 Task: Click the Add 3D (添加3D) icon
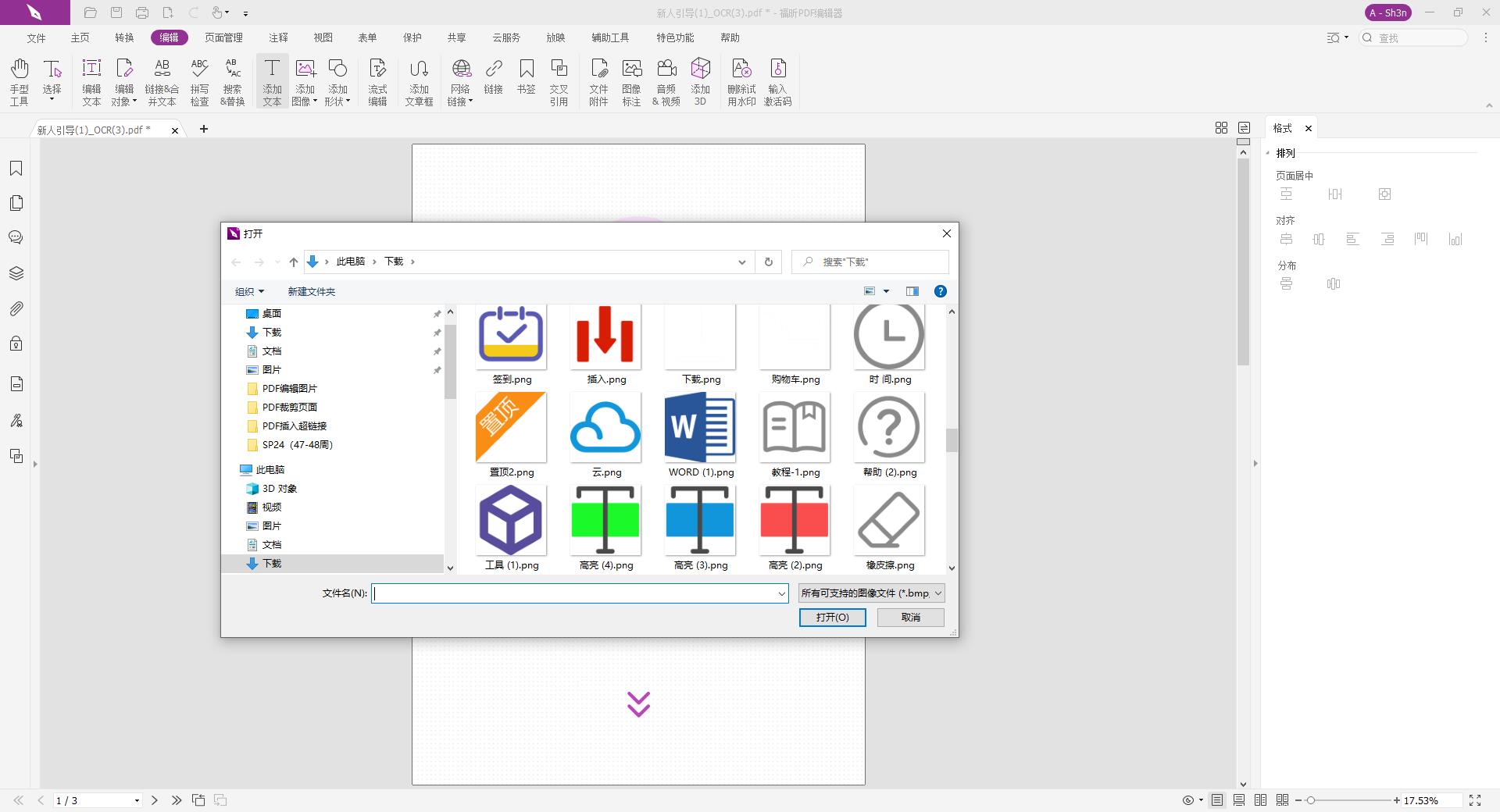point(700,80)
